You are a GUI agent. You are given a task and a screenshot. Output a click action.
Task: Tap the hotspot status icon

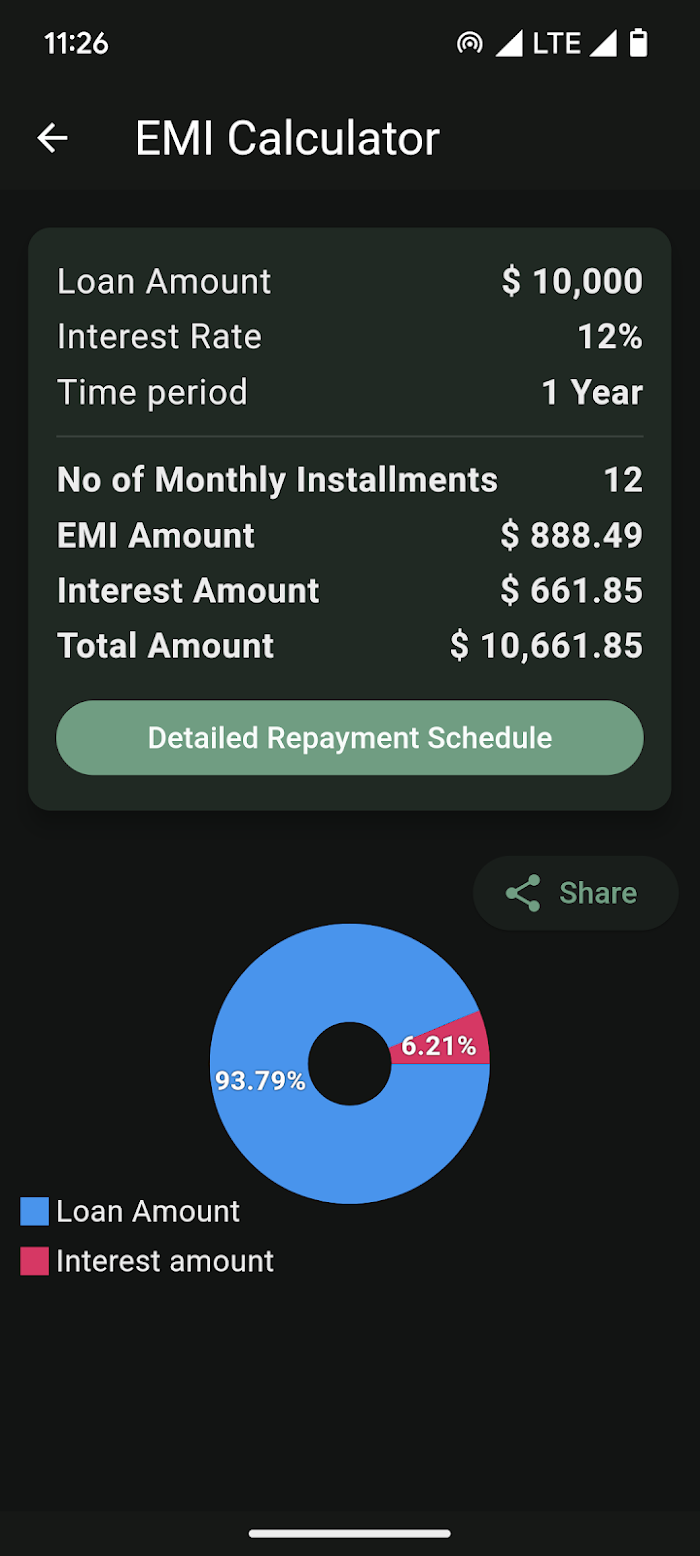(x=468, y=43)
